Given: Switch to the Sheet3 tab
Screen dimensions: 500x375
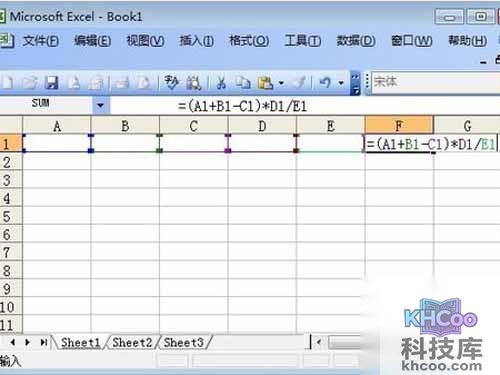Looking at the screenshot, I should tap(184, 343).
